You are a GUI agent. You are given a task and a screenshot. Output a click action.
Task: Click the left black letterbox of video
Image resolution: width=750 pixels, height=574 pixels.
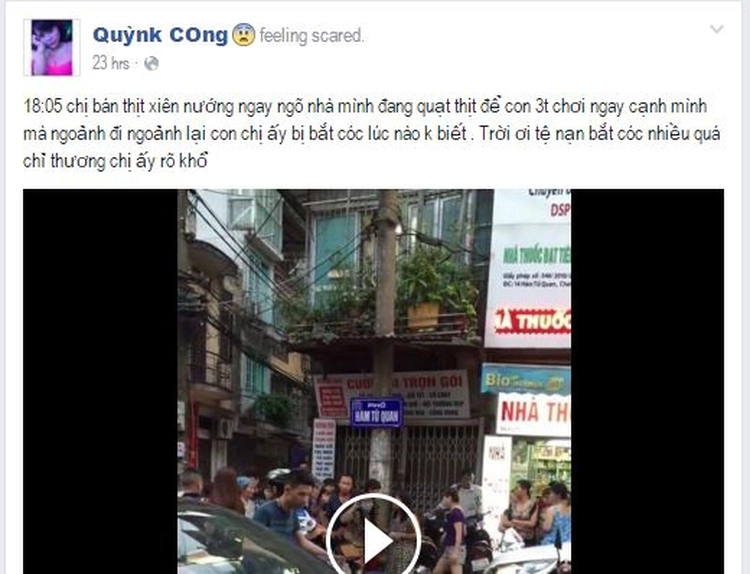100,381
